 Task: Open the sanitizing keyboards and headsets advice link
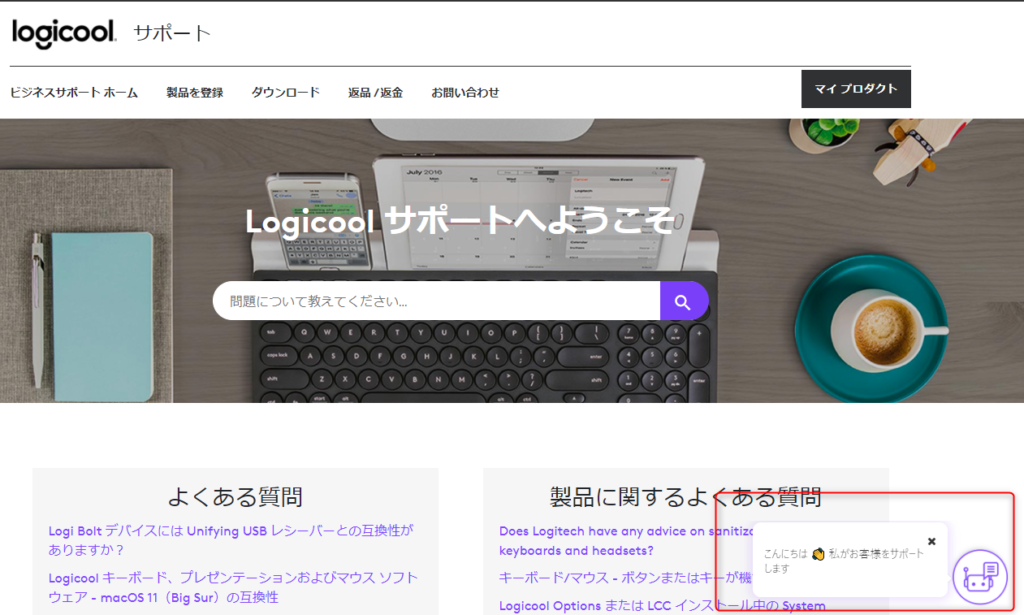click(627, 541)
